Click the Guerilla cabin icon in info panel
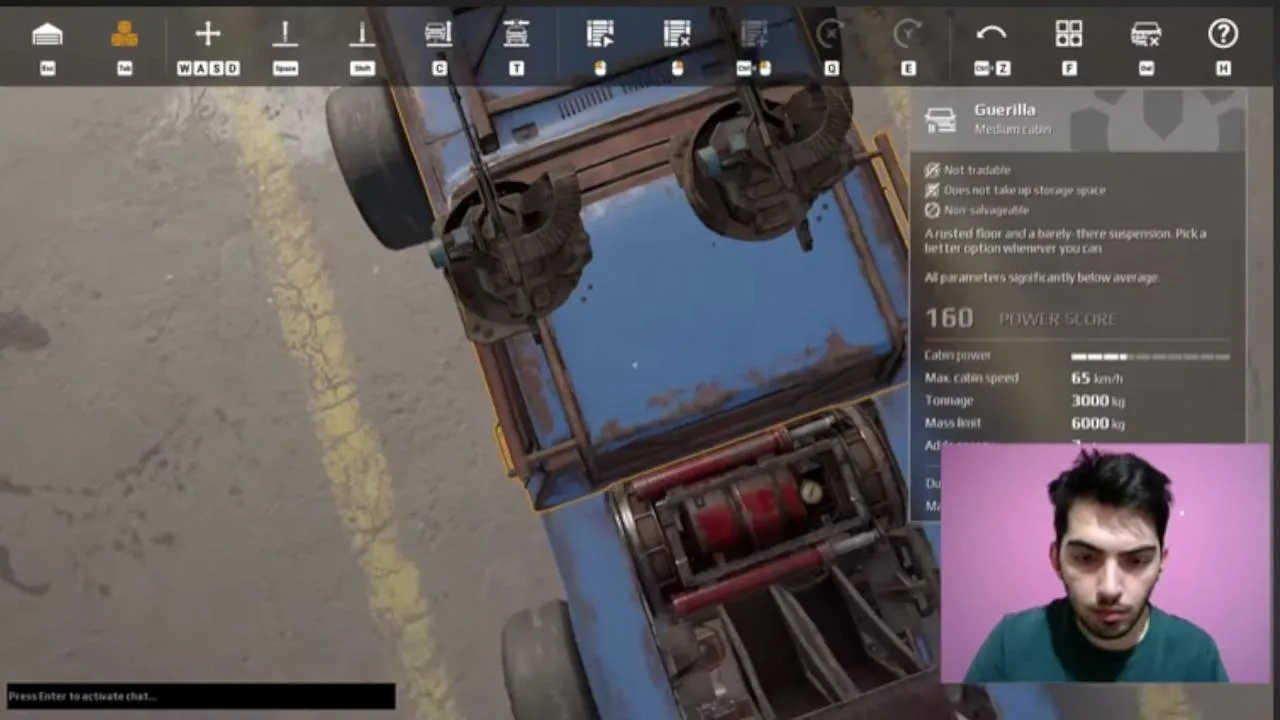This screenshot has height=720, width=1280. click(940, 120)
